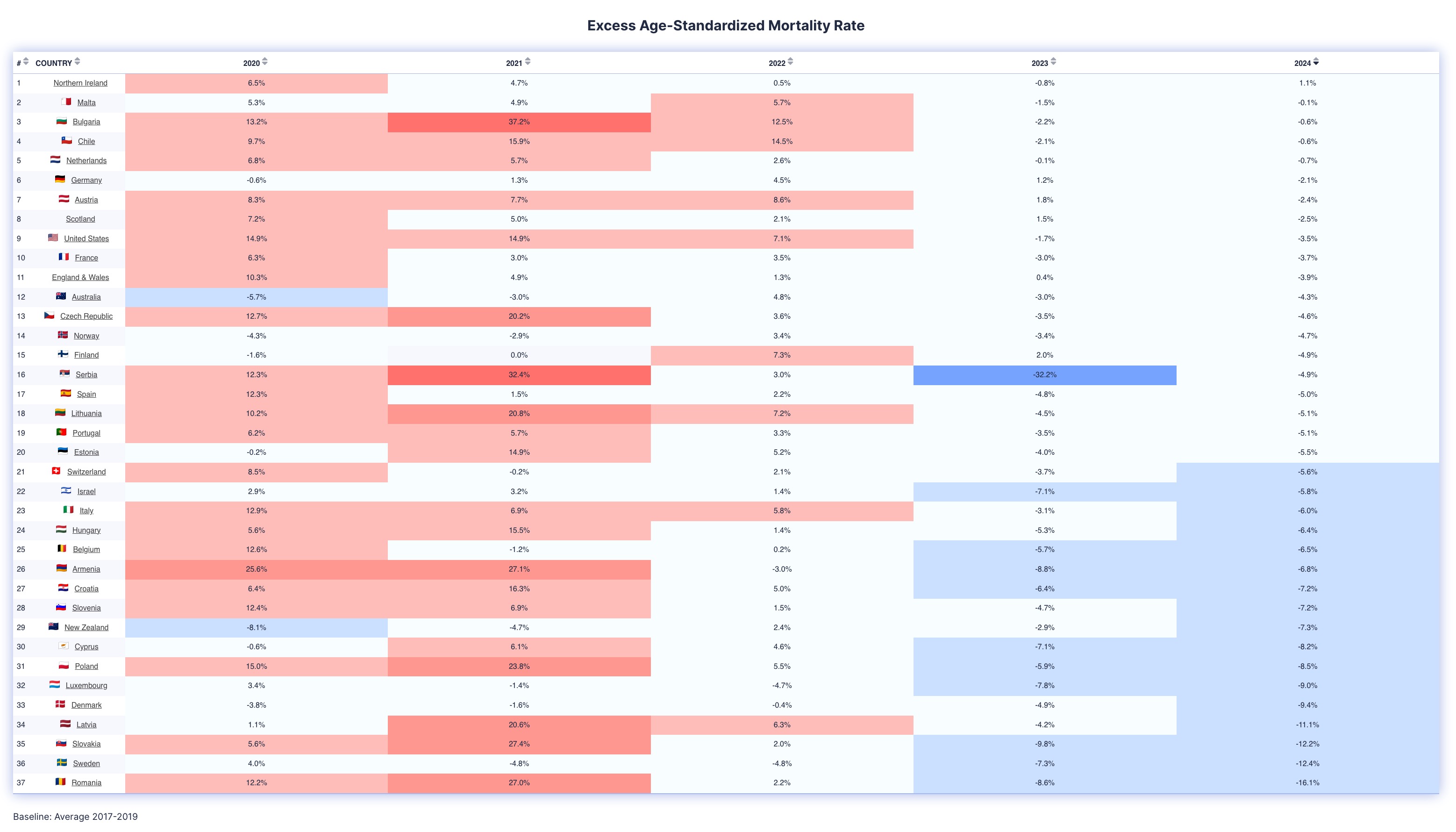
Task: Sort table by the 2020 column arrows
Action: [x=264, y=62]
